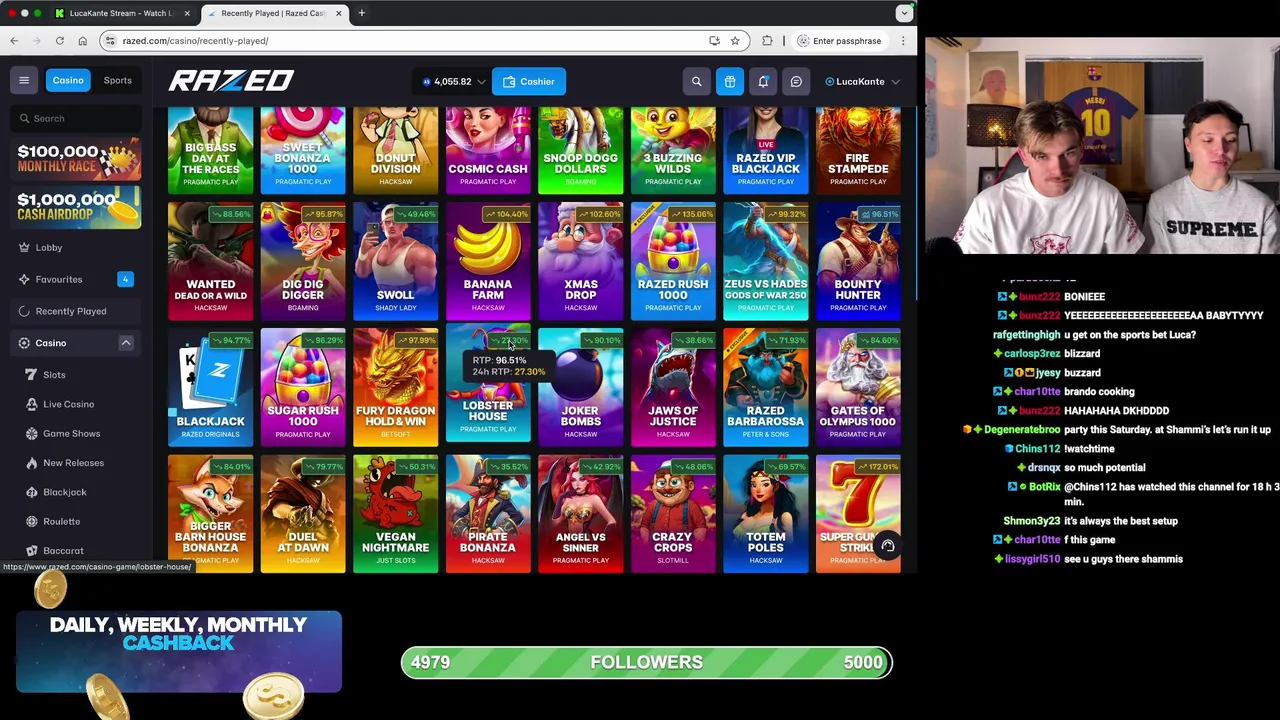The image size is (1280, 720).
Task: Open Razed Barbarossa game
Action: [765, 388]
